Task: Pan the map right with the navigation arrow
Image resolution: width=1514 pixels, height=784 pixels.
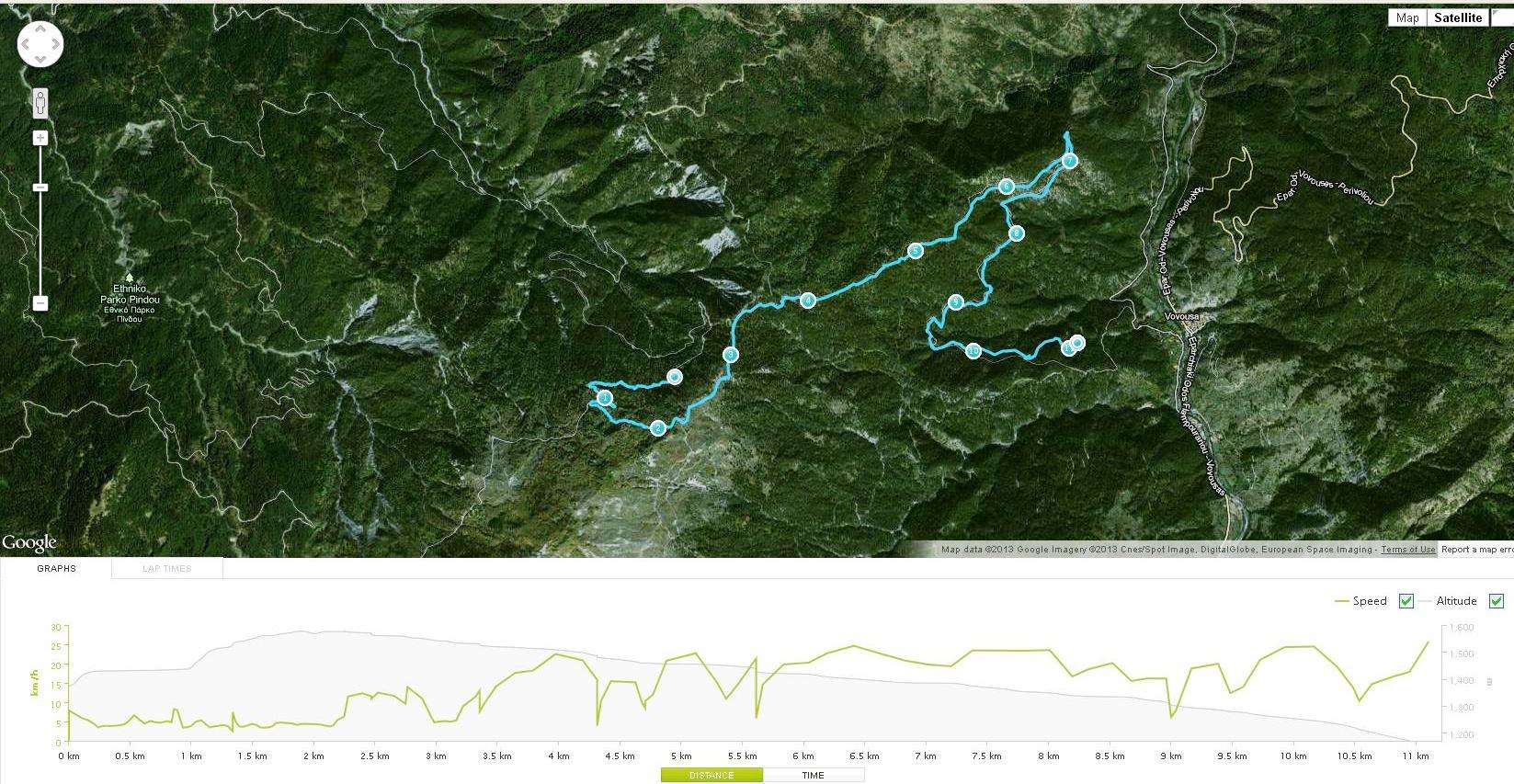Action: tap(56, 44)
